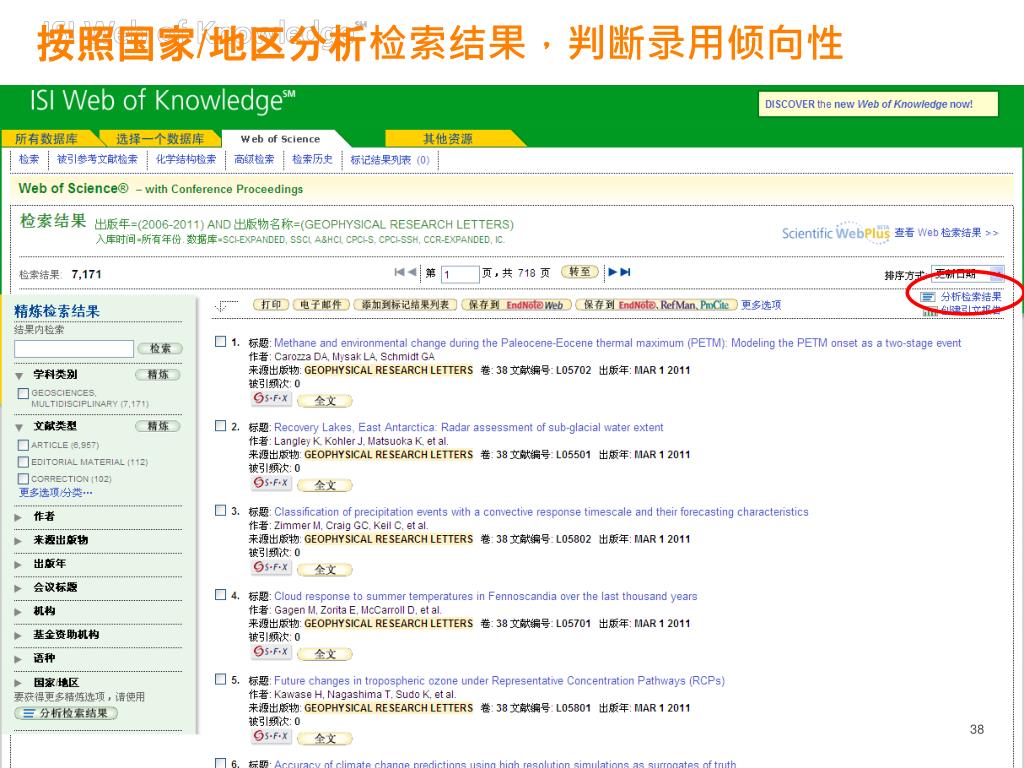
Task: Open the 其他资源 tab
Action: click(448, 138)
